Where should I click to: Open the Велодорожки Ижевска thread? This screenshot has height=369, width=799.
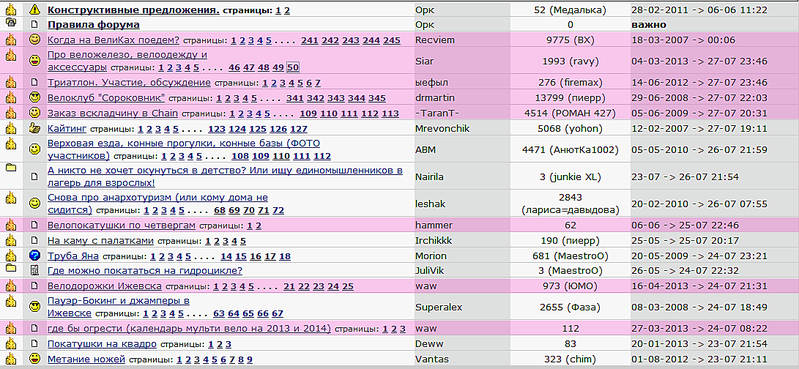click(x=104, y=286)
